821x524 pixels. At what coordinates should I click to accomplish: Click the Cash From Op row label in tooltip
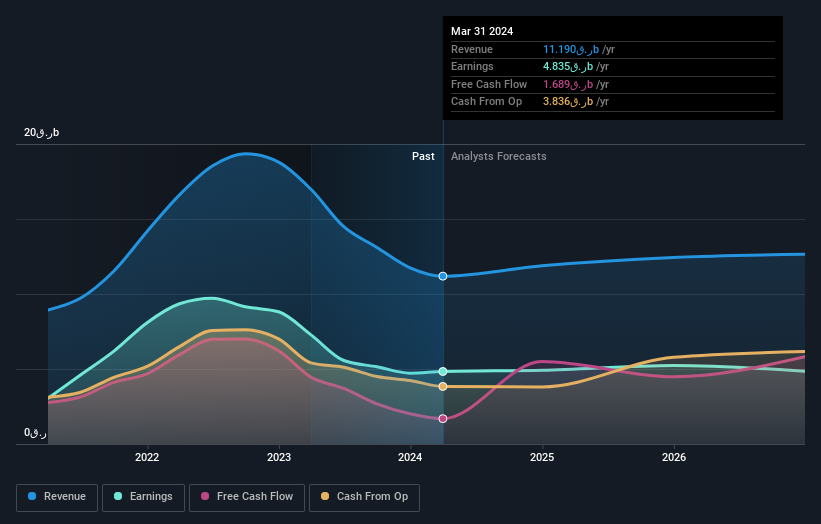tap(486, 102)
